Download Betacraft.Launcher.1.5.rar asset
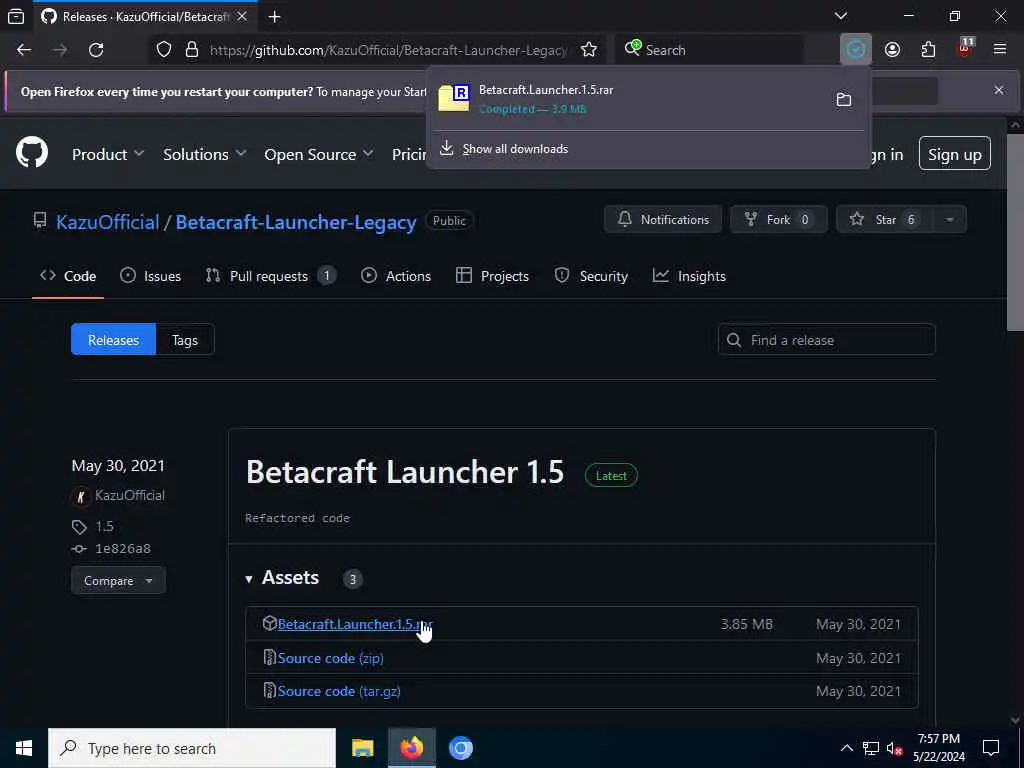Viewport: 1024px width, 768px height. click(355, 624)
